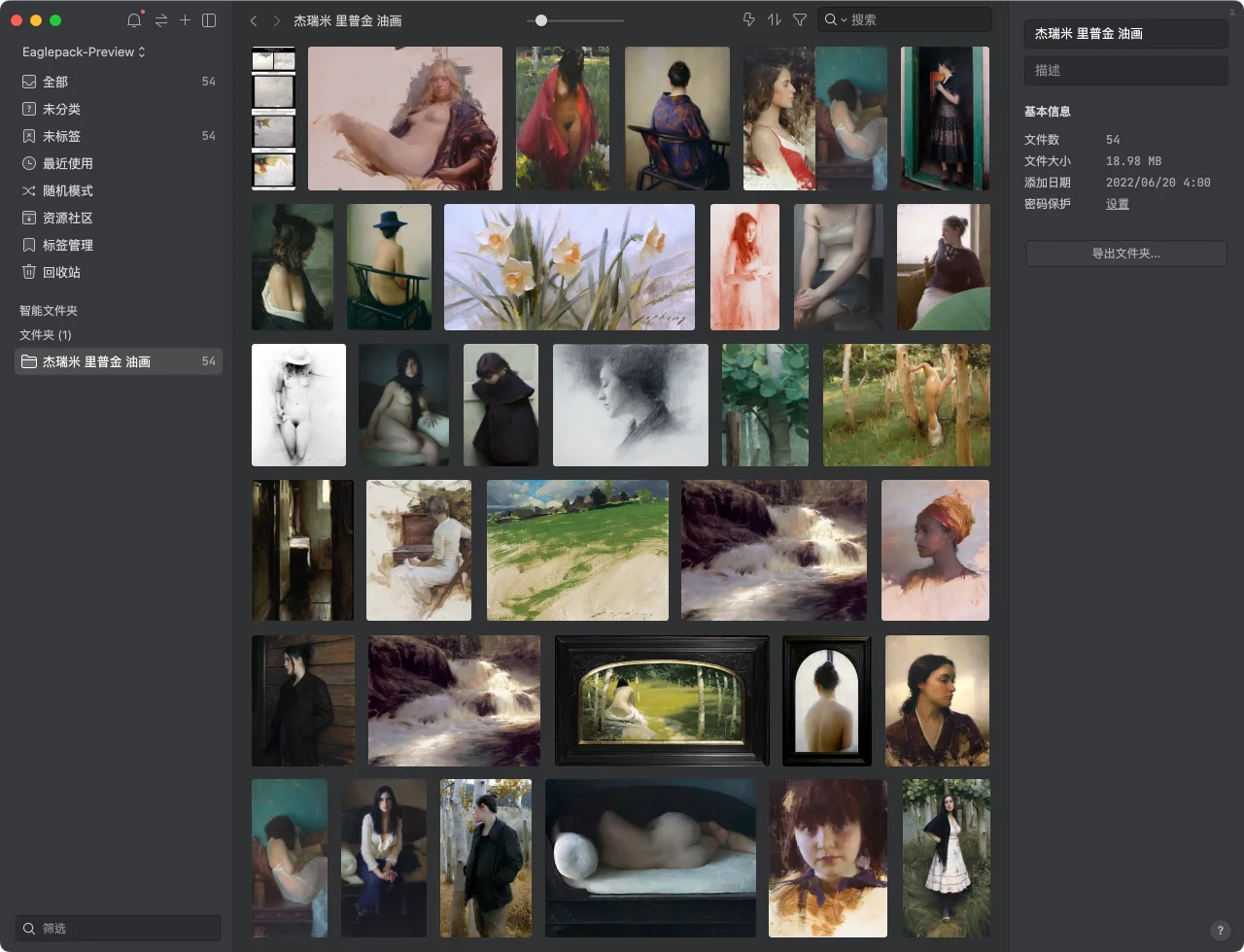Go back with the left chevron
The height and width of the screenshot is (952, 1244).
[254, 20]
